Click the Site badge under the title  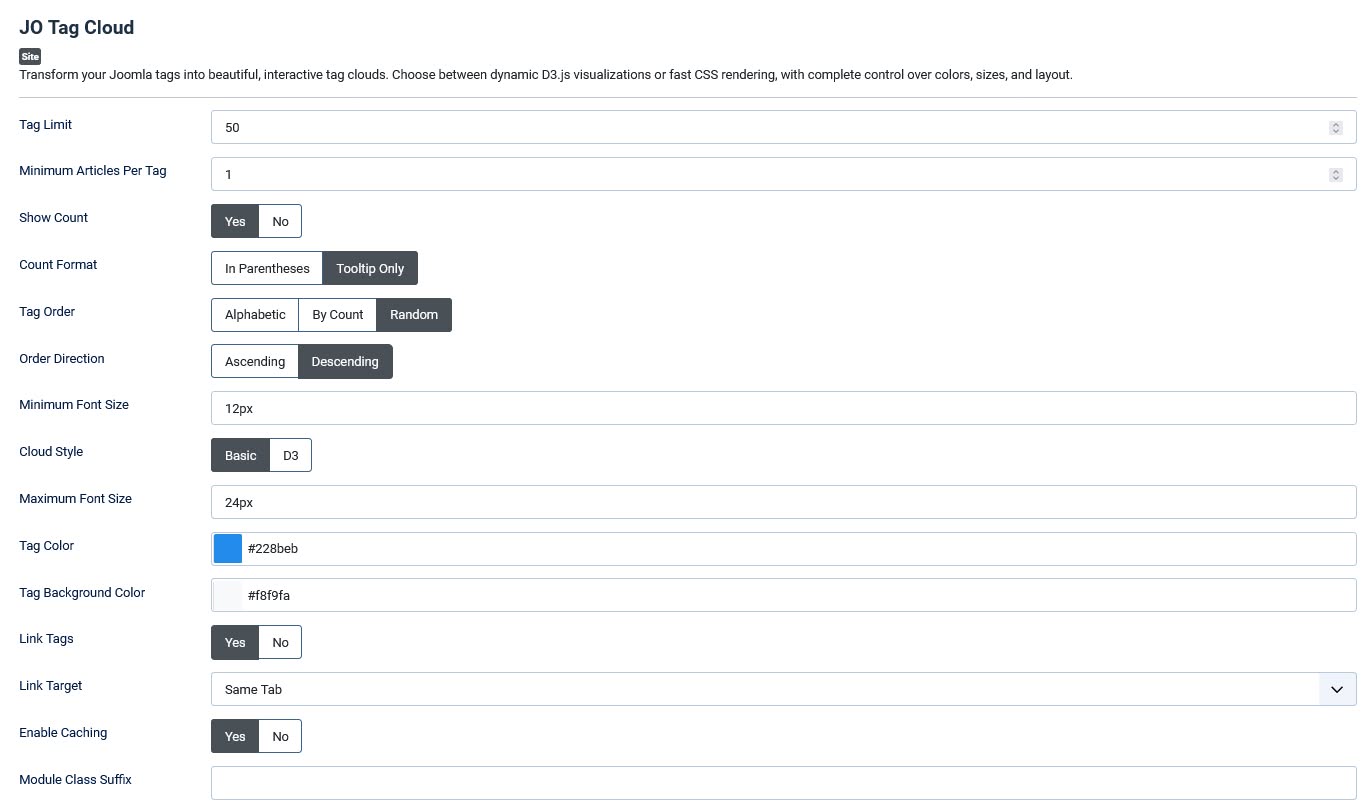pyautogui.click(x=30, y=57)
